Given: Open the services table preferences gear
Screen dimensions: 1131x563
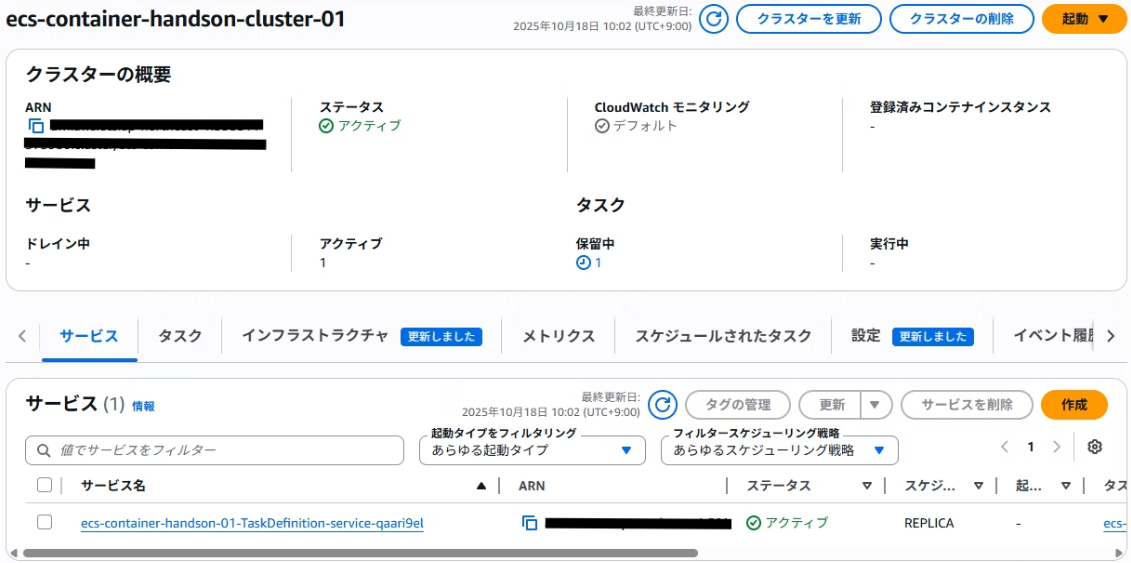Looking at the screenshot, I should pos(1095,447).
